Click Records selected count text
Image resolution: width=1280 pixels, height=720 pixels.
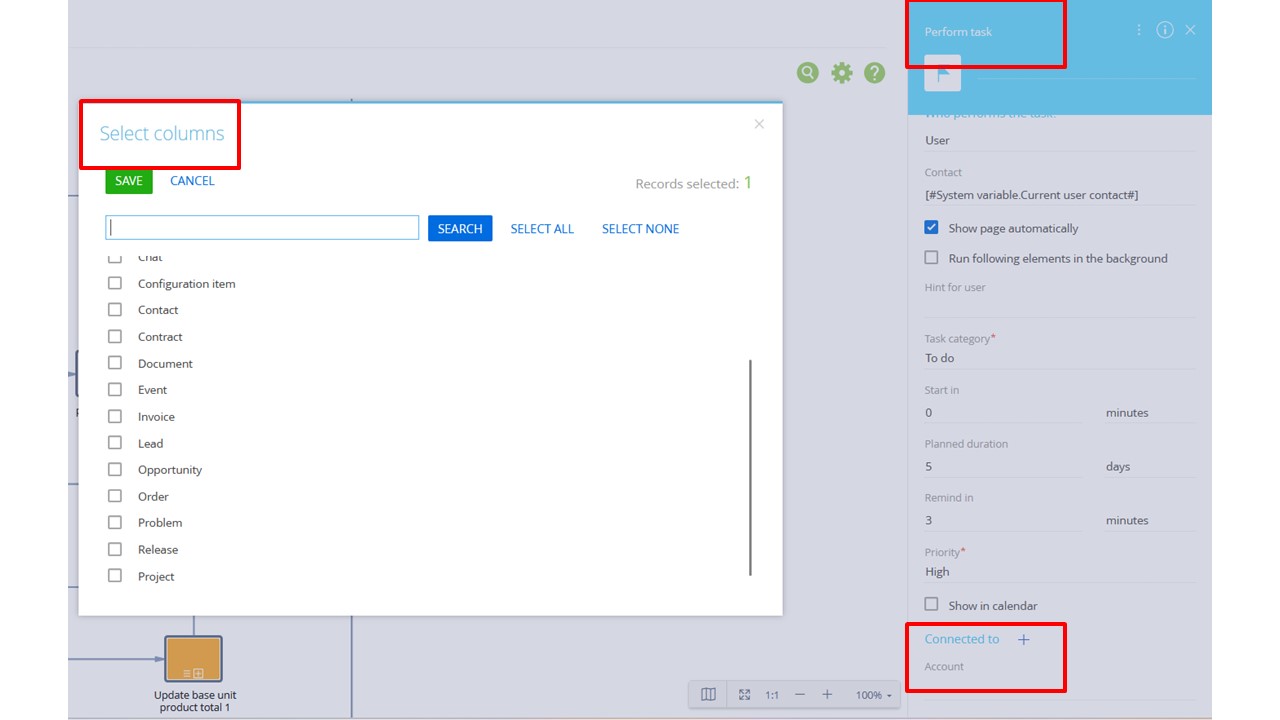(694, 183)
